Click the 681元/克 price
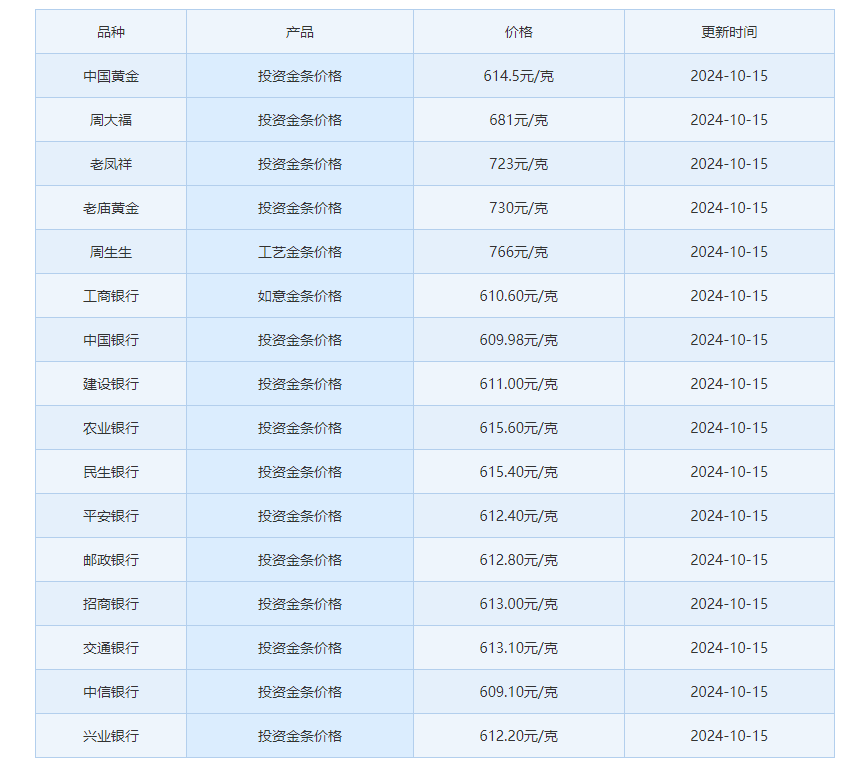Screen dimensions: 859x769 [518, 120]
